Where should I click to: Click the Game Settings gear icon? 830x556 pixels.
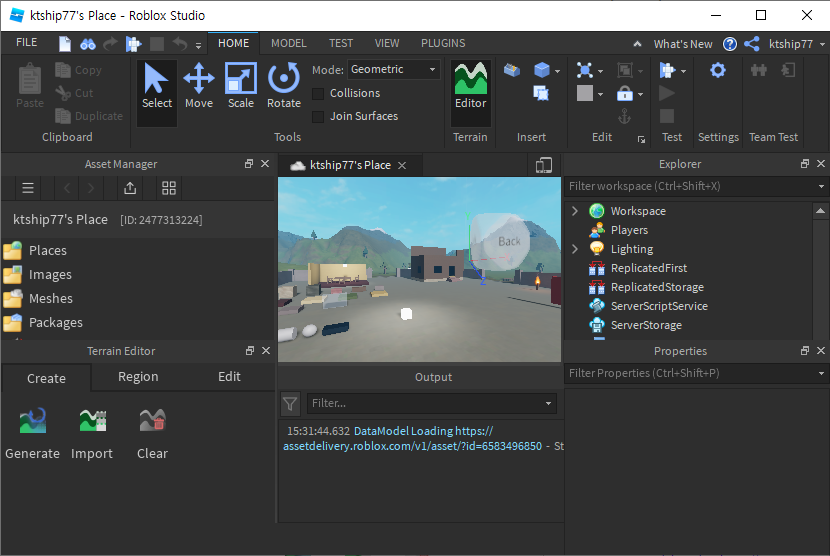[718, 70]
